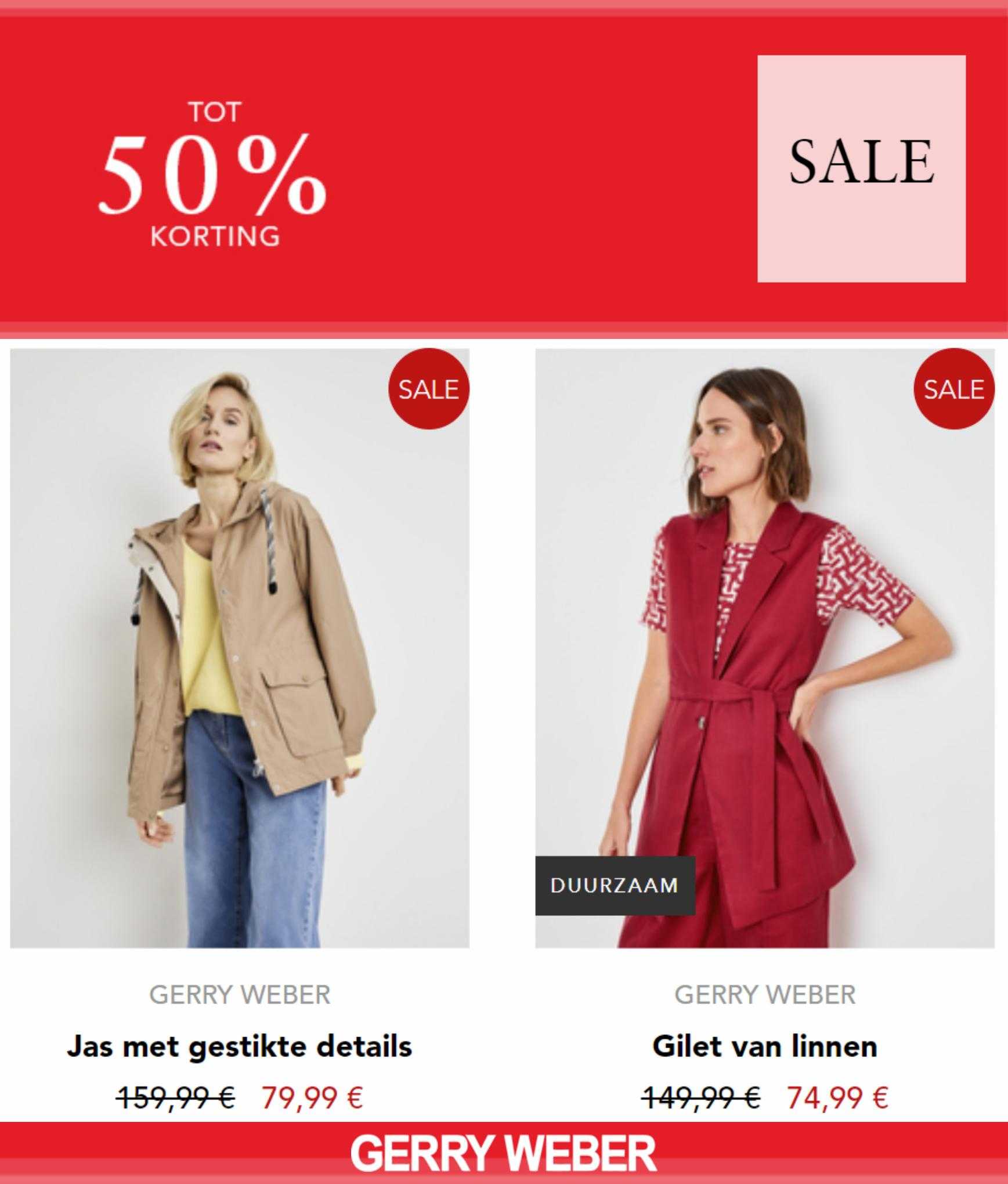The image size is (1008, 1184).
Task: Click the red footer bar beside the logo
Action: tap(174, 1155)
